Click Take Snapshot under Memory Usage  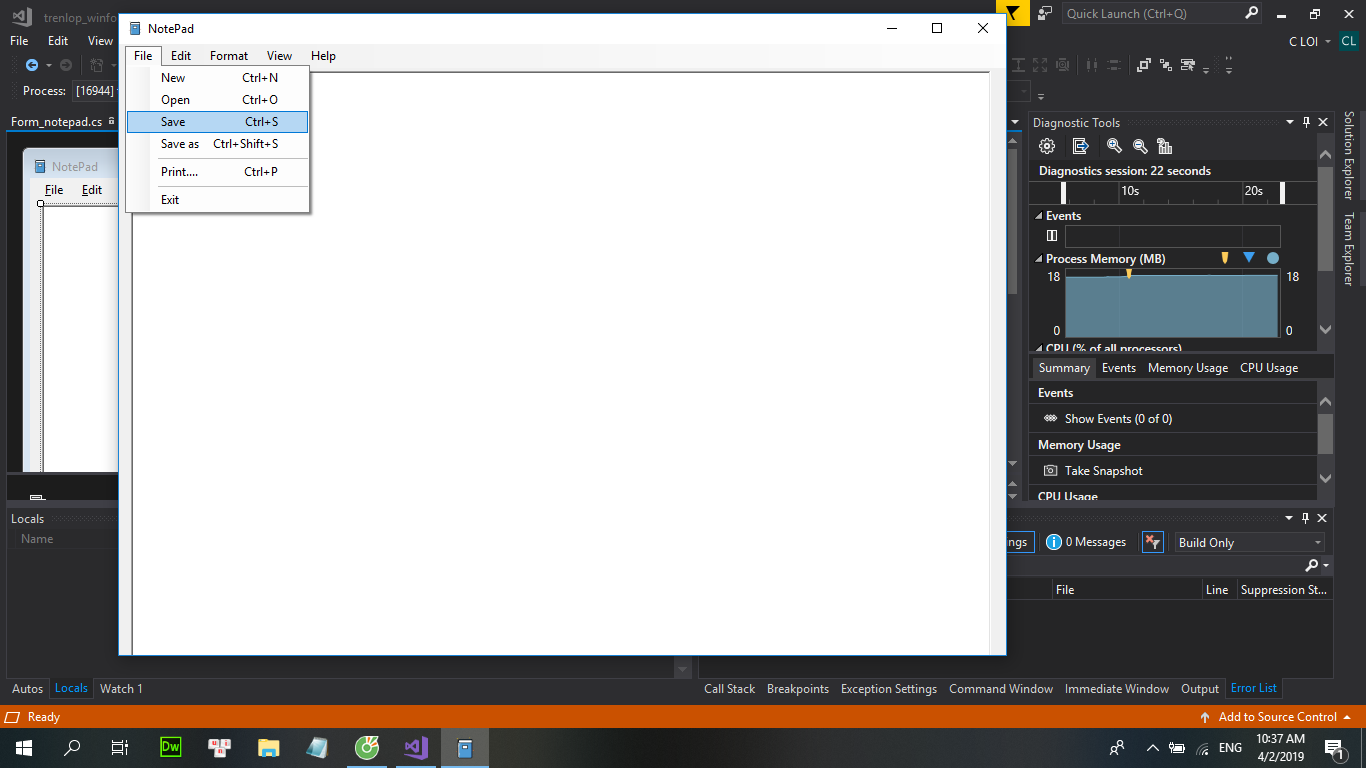(1103, 471)
